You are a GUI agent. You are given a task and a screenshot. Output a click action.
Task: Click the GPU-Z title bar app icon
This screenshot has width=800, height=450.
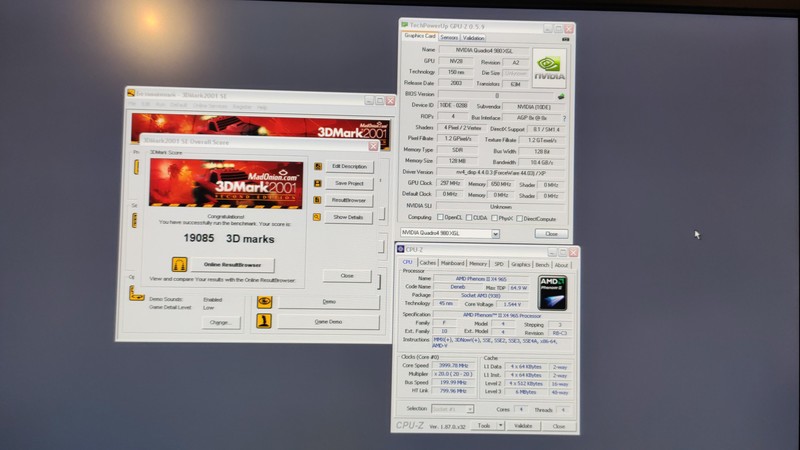tap(405, 24)
